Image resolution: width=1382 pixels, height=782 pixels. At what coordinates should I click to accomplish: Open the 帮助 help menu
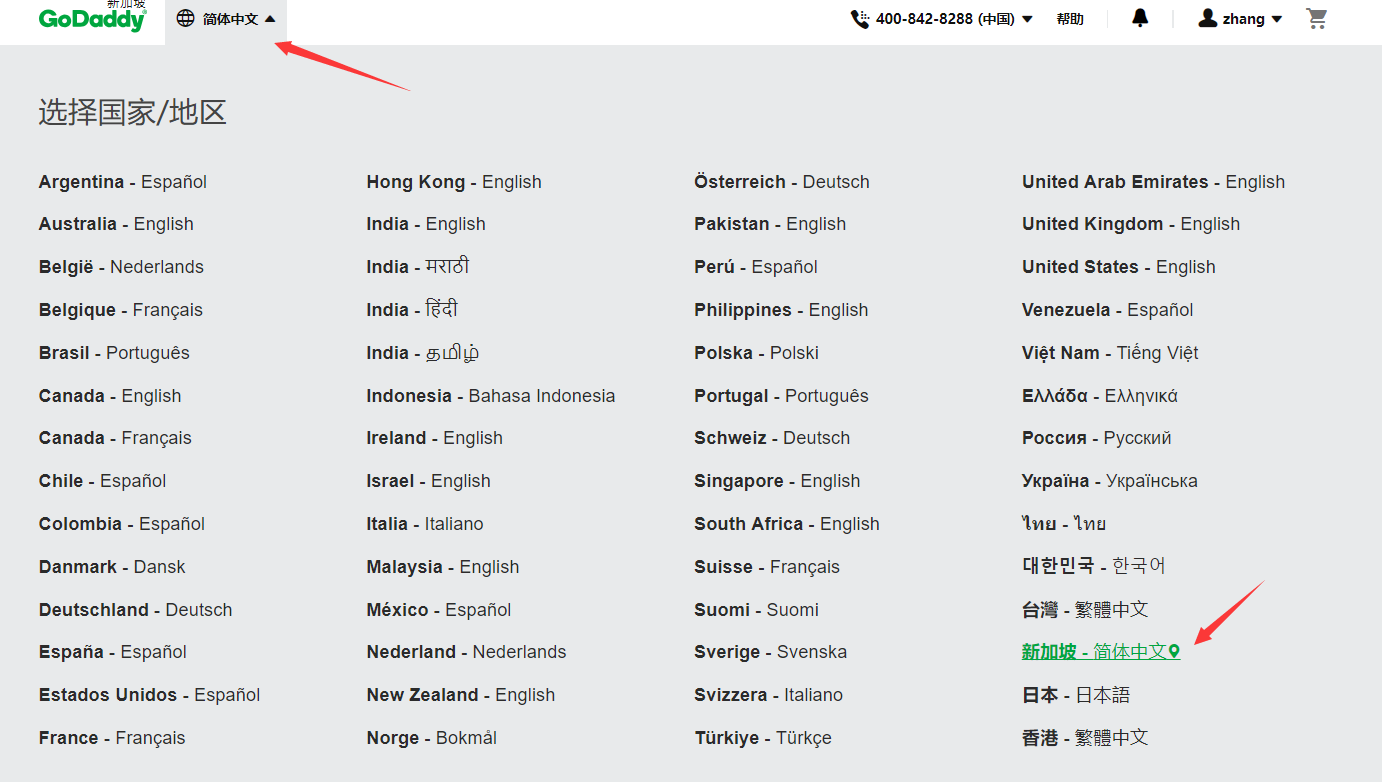pyautogui.click(x=1070, y=19)
